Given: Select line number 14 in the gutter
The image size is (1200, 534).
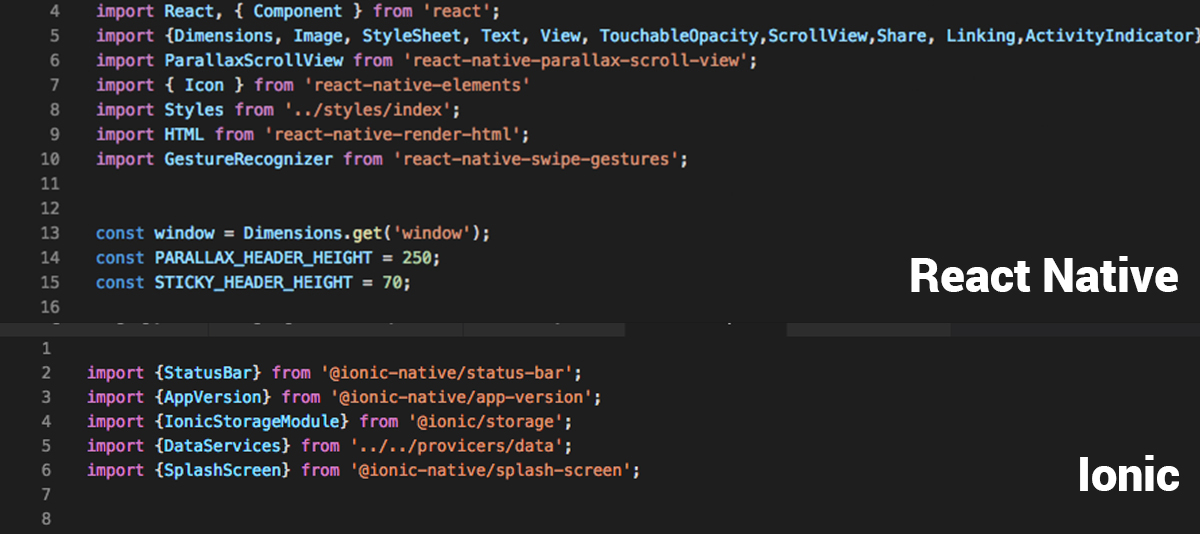Looking at the screenshot, I should coord(50,258).
